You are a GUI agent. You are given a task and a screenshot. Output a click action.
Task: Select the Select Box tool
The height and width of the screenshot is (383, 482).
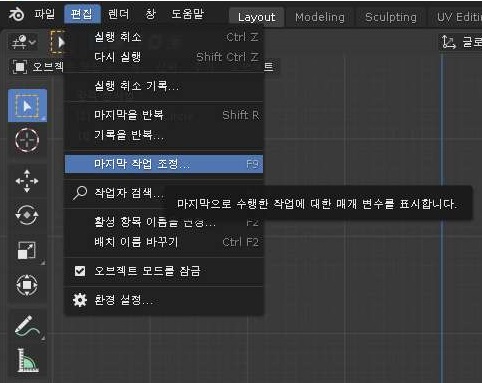pos(27,106)
